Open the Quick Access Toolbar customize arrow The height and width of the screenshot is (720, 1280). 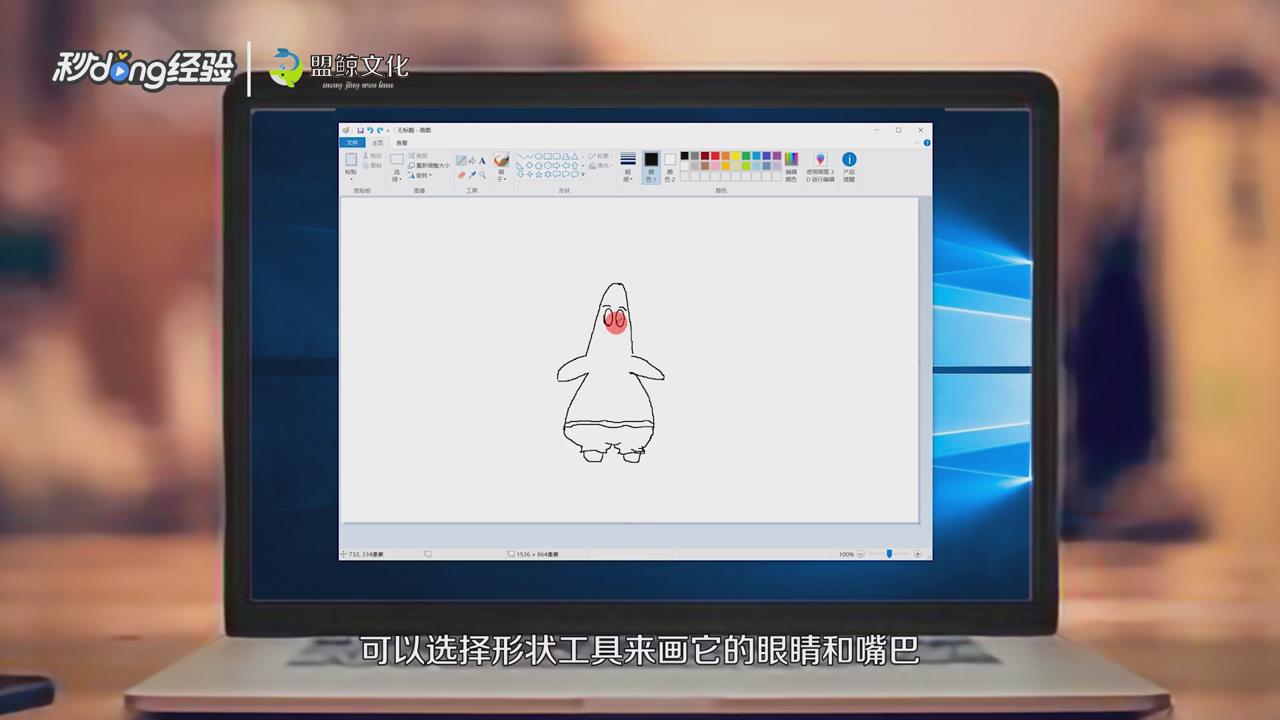pyautogui.click(x=388, y=130)
